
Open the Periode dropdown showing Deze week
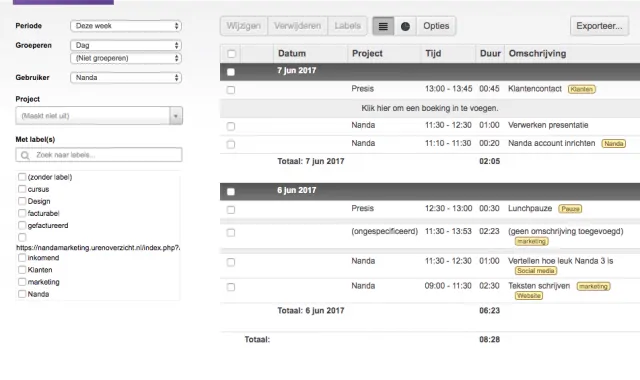pos(126,26)
